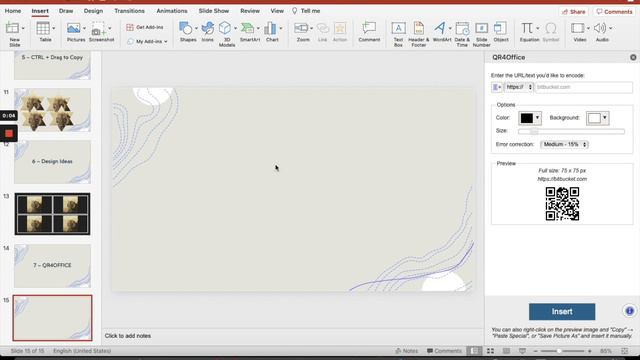Click the 3D Models icon
Viewport: 640px width, 360px height.
[225, 28]
